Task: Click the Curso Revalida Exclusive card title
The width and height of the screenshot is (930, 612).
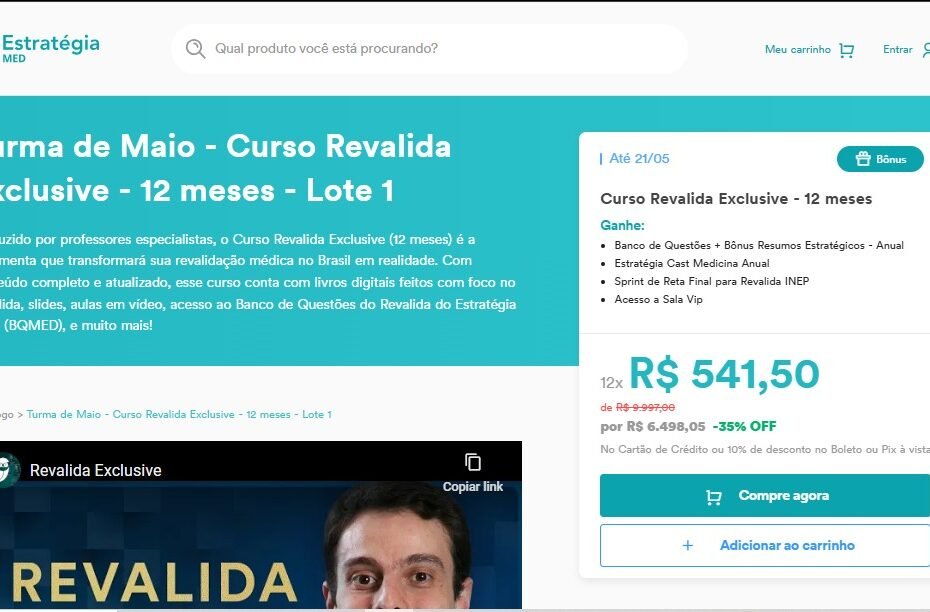Action: [x=736, y=199]
